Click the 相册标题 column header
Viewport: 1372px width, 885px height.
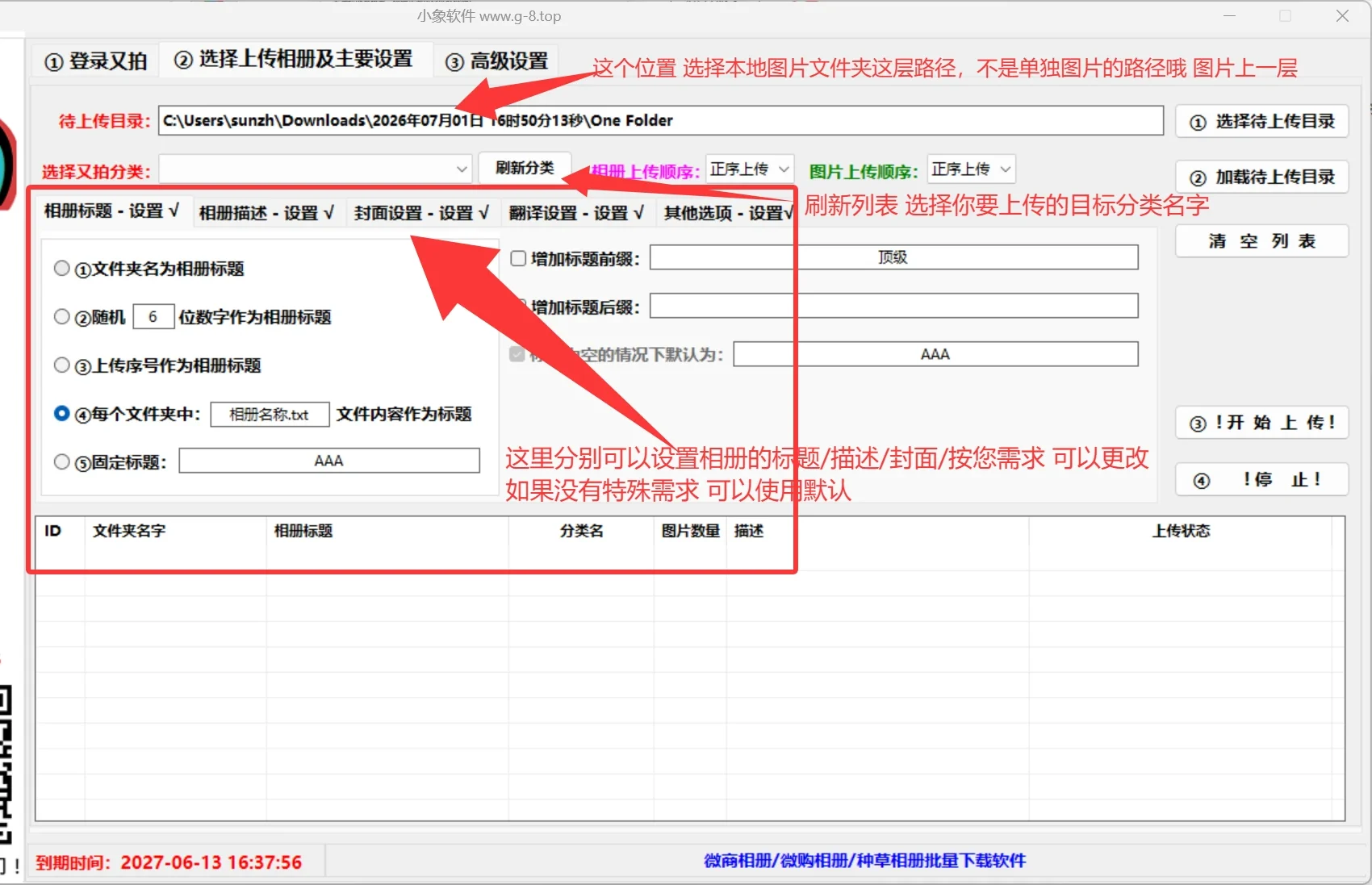tap(387, 531)
